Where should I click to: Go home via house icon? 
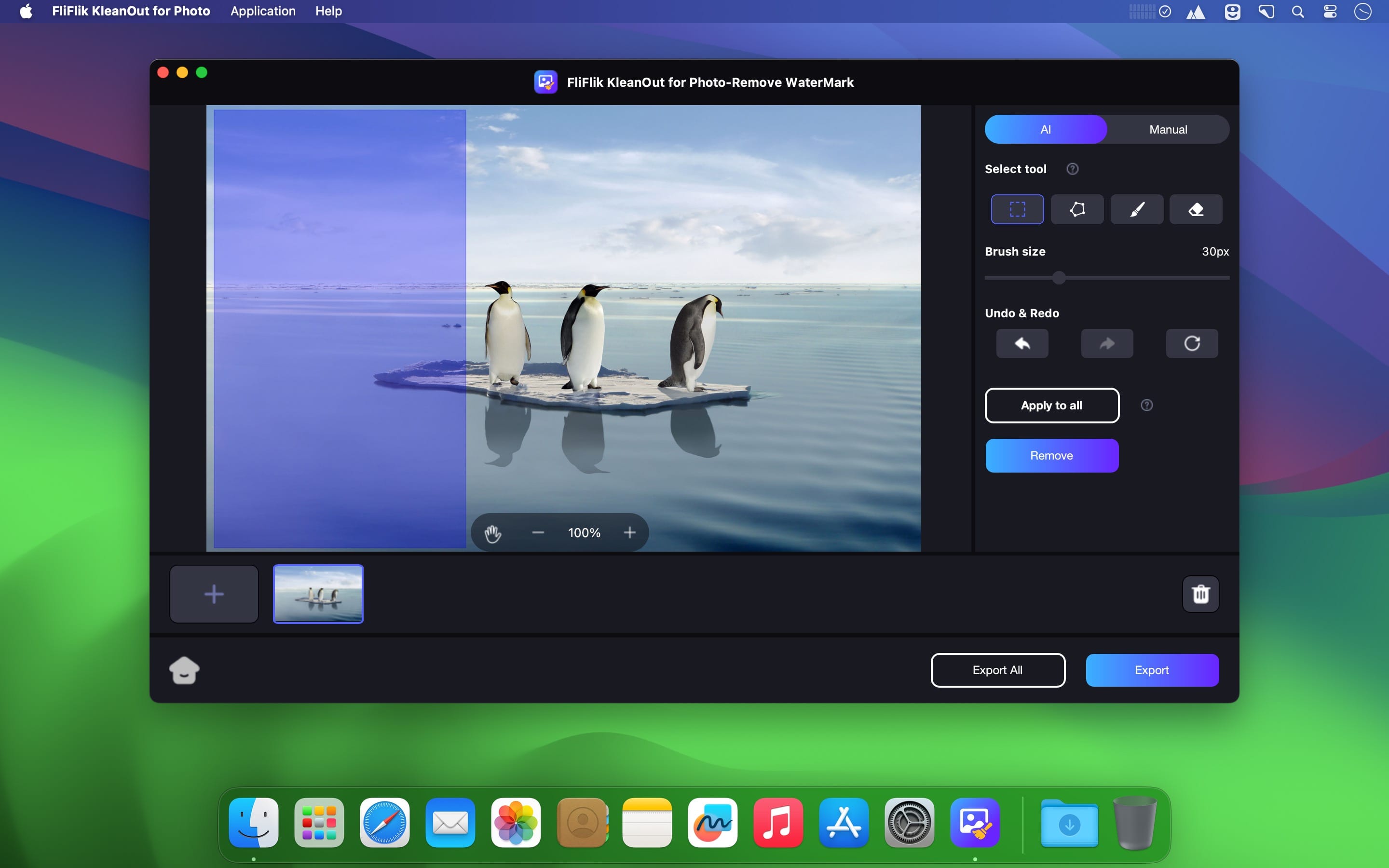tap(184, 670)
